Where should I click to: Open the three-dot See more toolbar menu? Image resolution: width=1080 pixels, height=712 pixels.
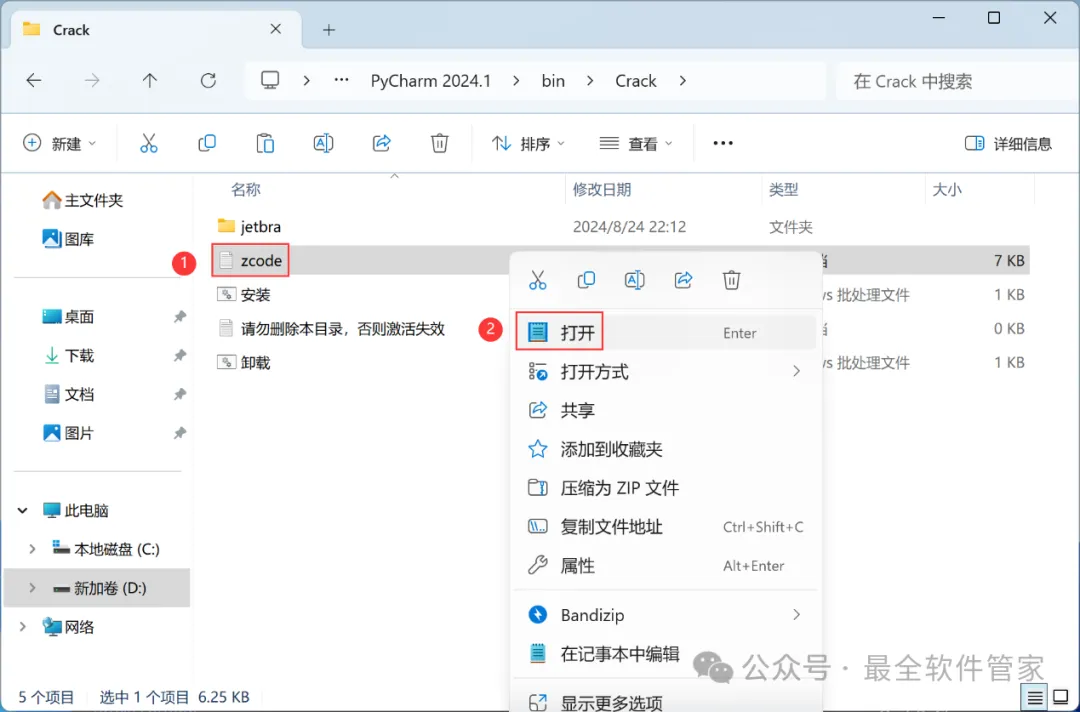(x=723, y=143)
